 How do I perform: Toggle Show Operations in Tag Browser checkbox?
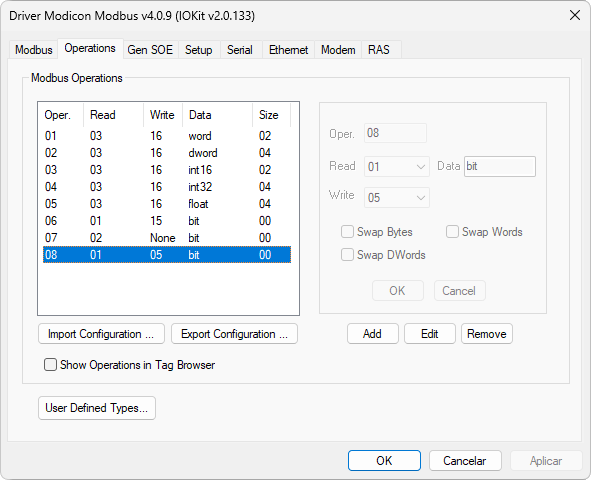50,365
